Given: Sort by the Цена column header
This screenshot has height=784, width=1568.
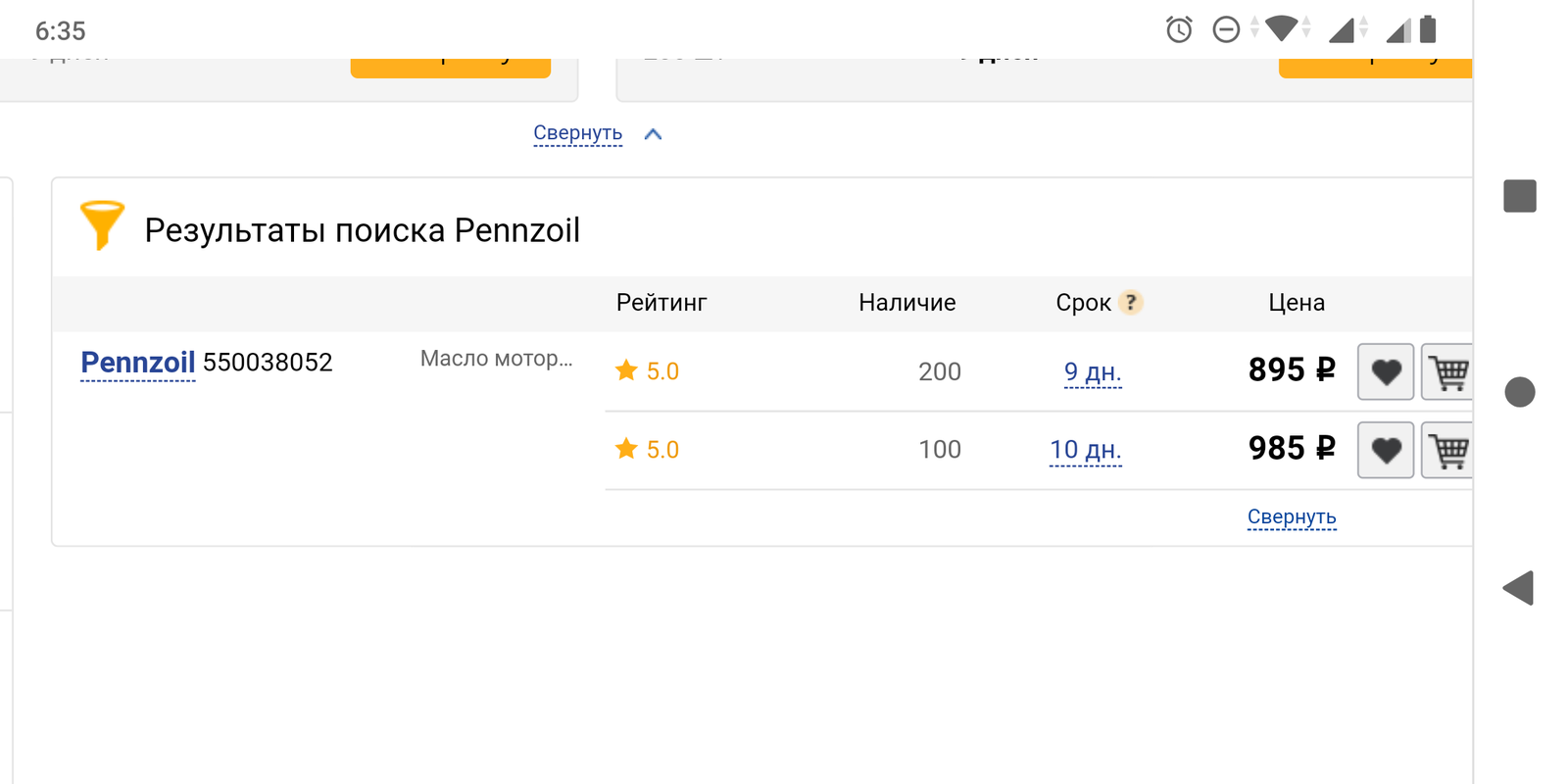Looking at the screenshot, I should pos(1297,303).
